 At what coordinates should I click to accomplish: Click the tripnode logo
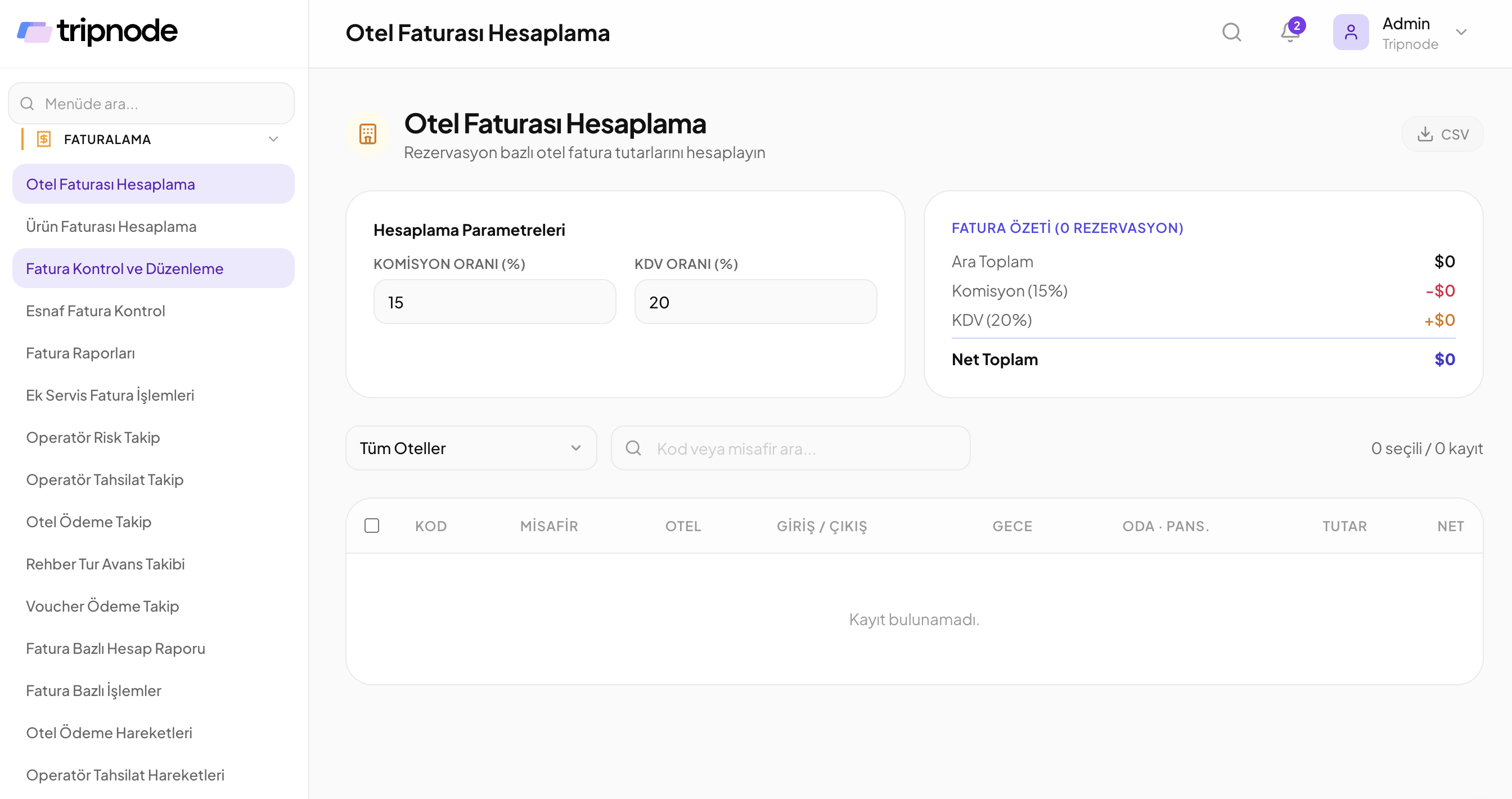coord(97,31)
